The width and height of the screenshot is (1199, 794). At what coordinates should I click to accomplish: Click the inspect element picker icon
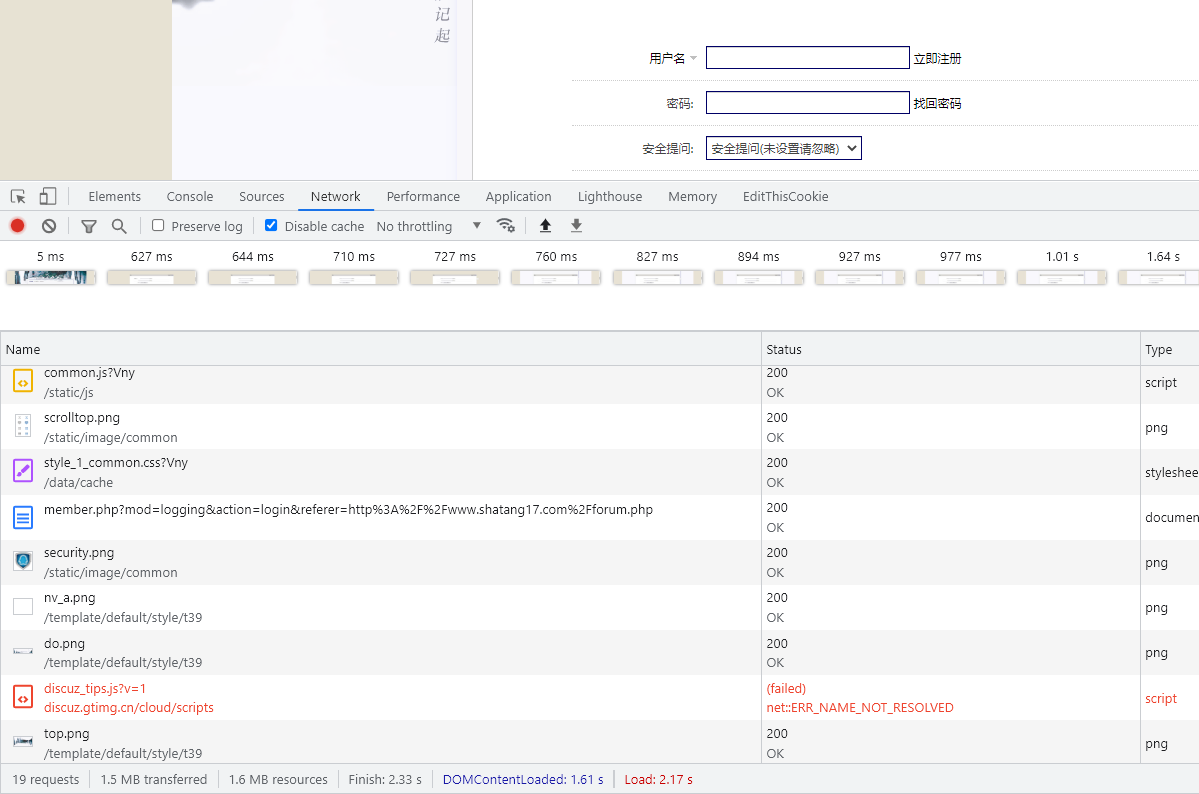(x=18, y=196)
